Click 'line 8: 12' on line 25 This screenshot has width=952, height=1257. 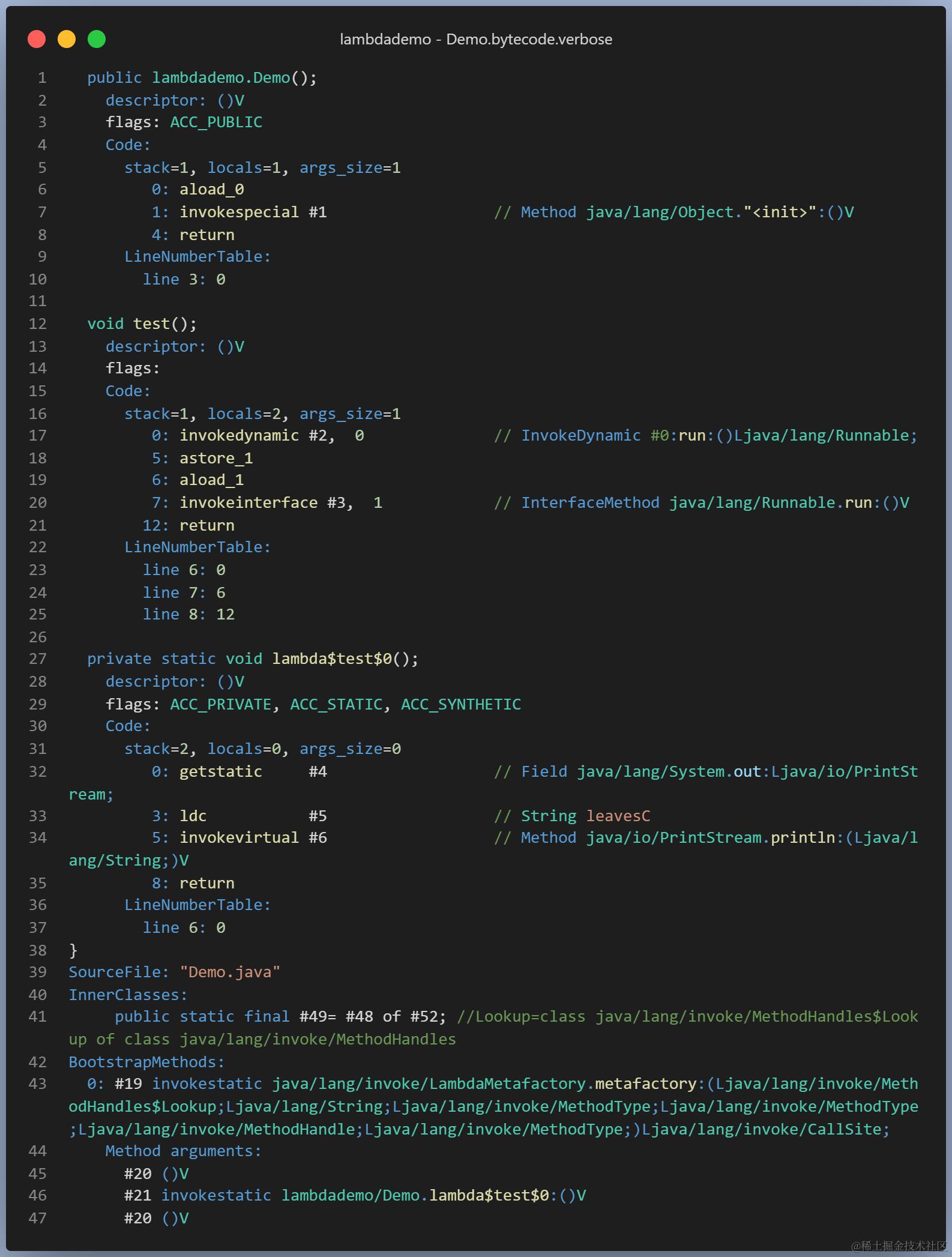[188, 615]
